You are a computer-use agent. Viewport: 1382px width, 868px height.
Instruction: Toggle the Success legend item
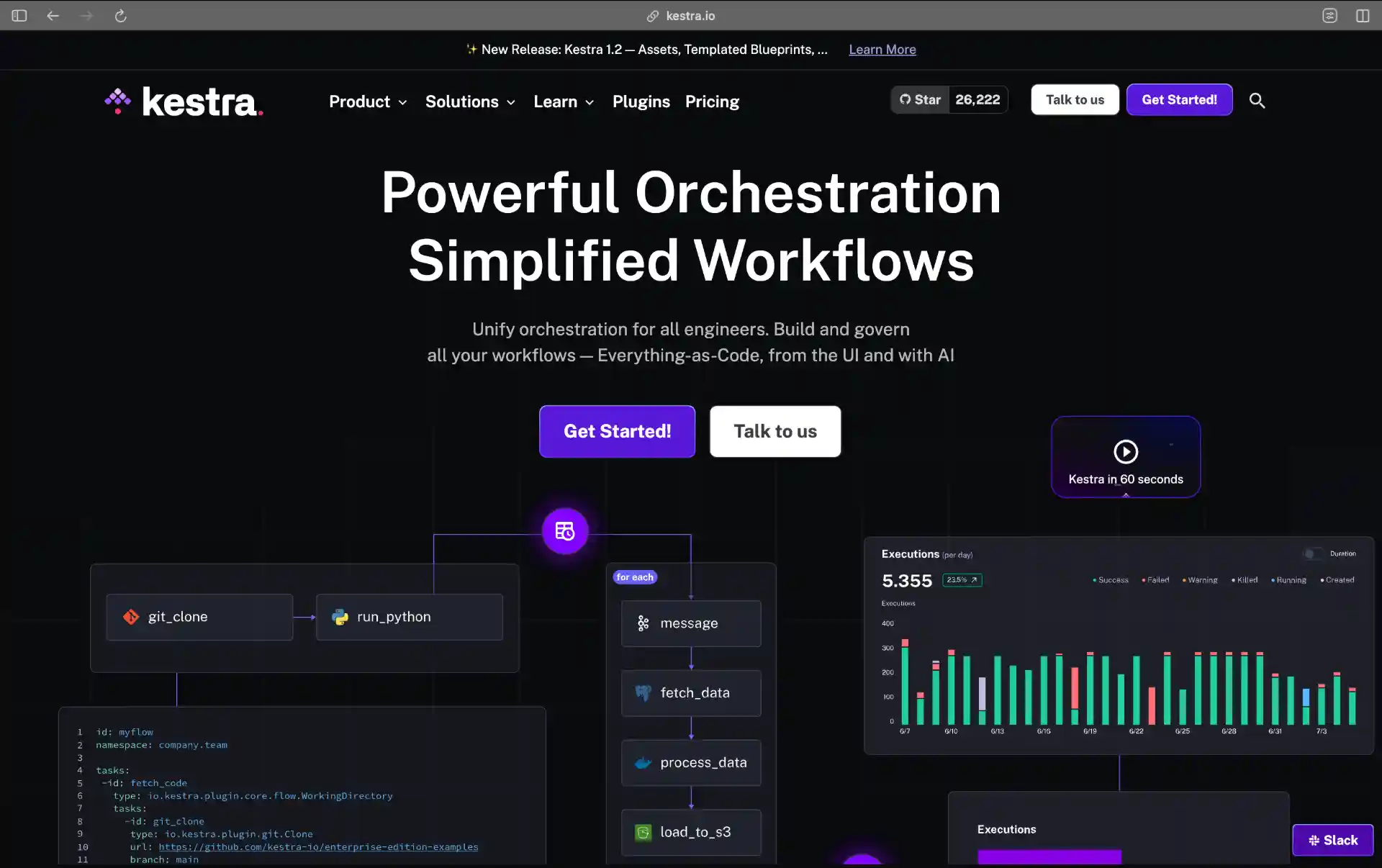[1111, 580]
